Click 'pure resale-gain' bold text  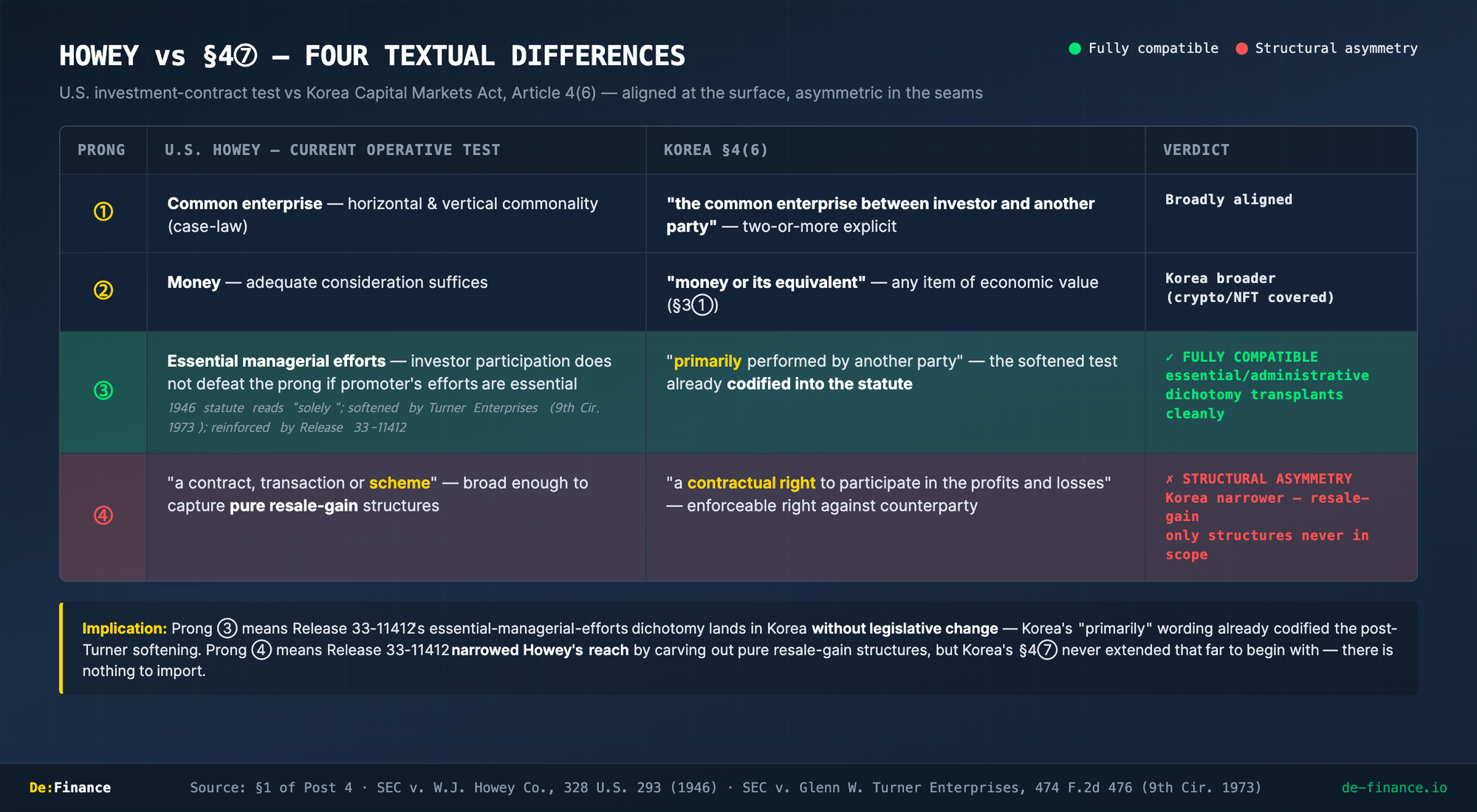click(x=294, y=506)
